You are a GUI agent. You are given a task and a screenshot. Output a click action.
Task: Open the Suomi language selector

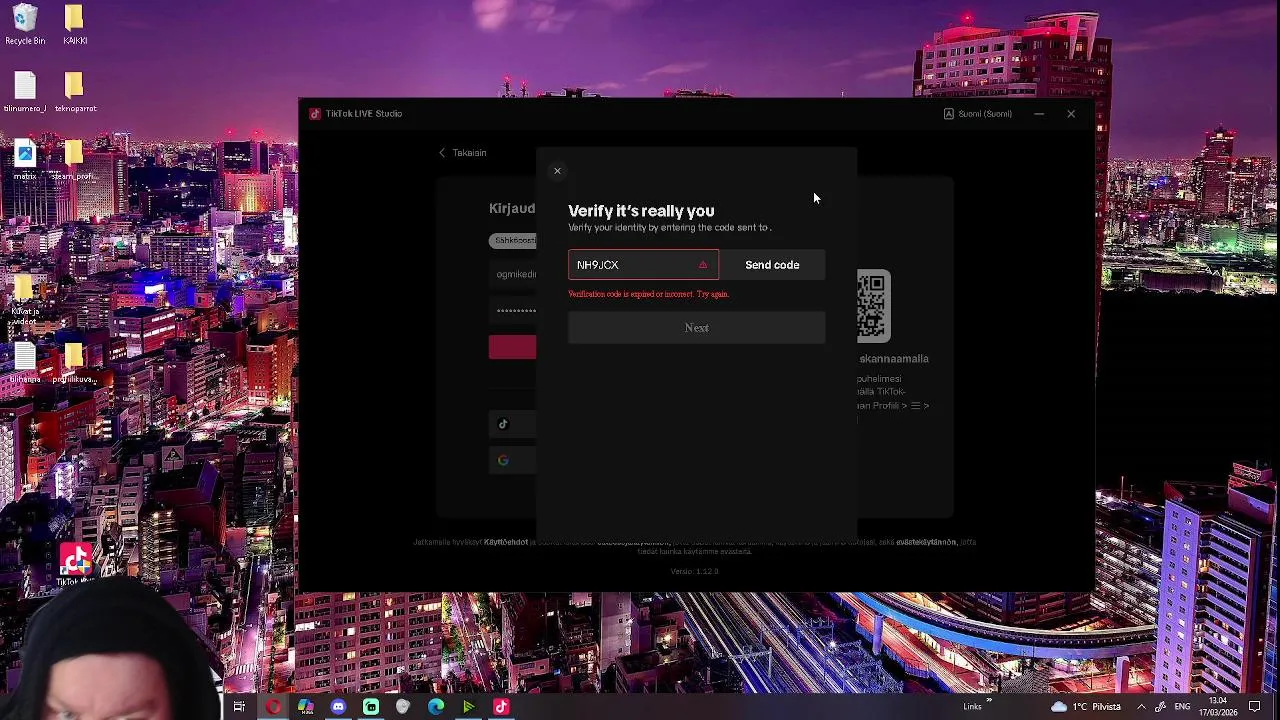tap(978, 114)
